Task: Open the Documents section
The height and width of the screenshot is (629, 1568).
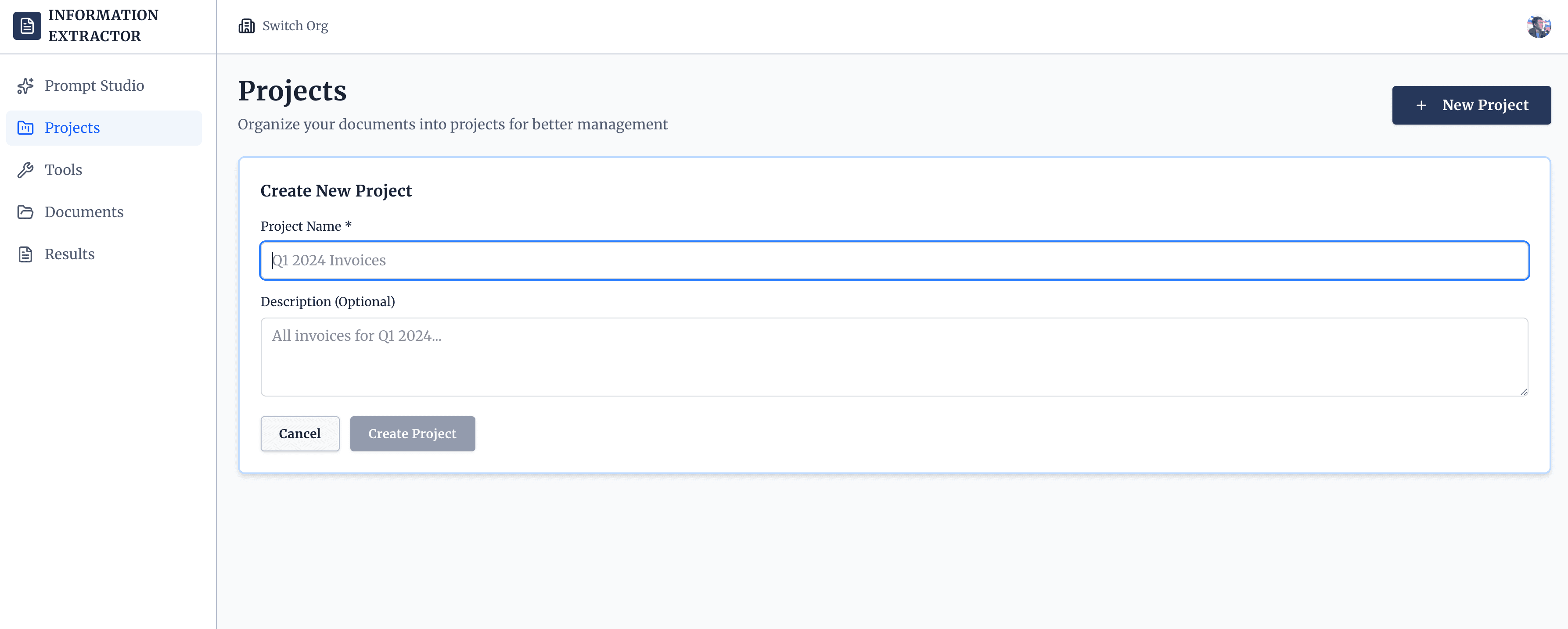Action: pyautogui.click(x=84, y=212)
